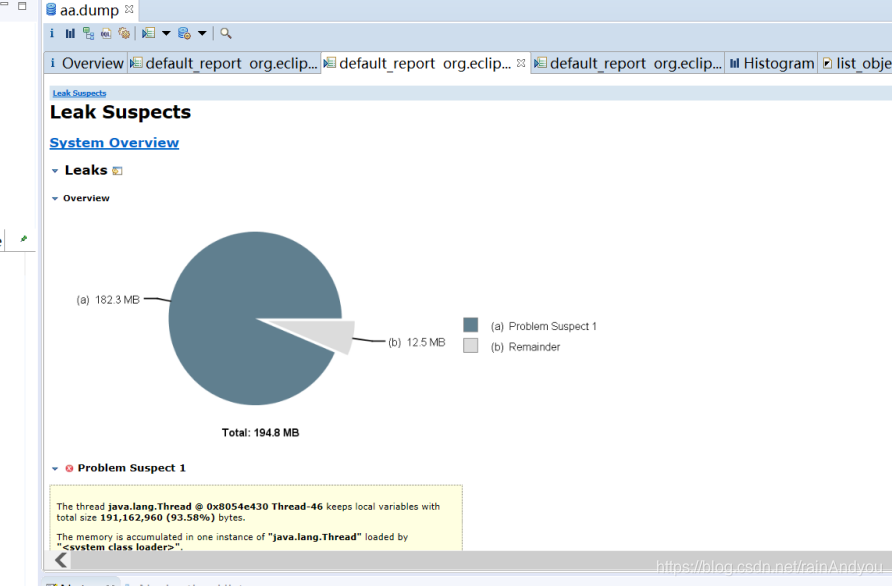Switch to the Histogram tab

[x=772, y=63]
